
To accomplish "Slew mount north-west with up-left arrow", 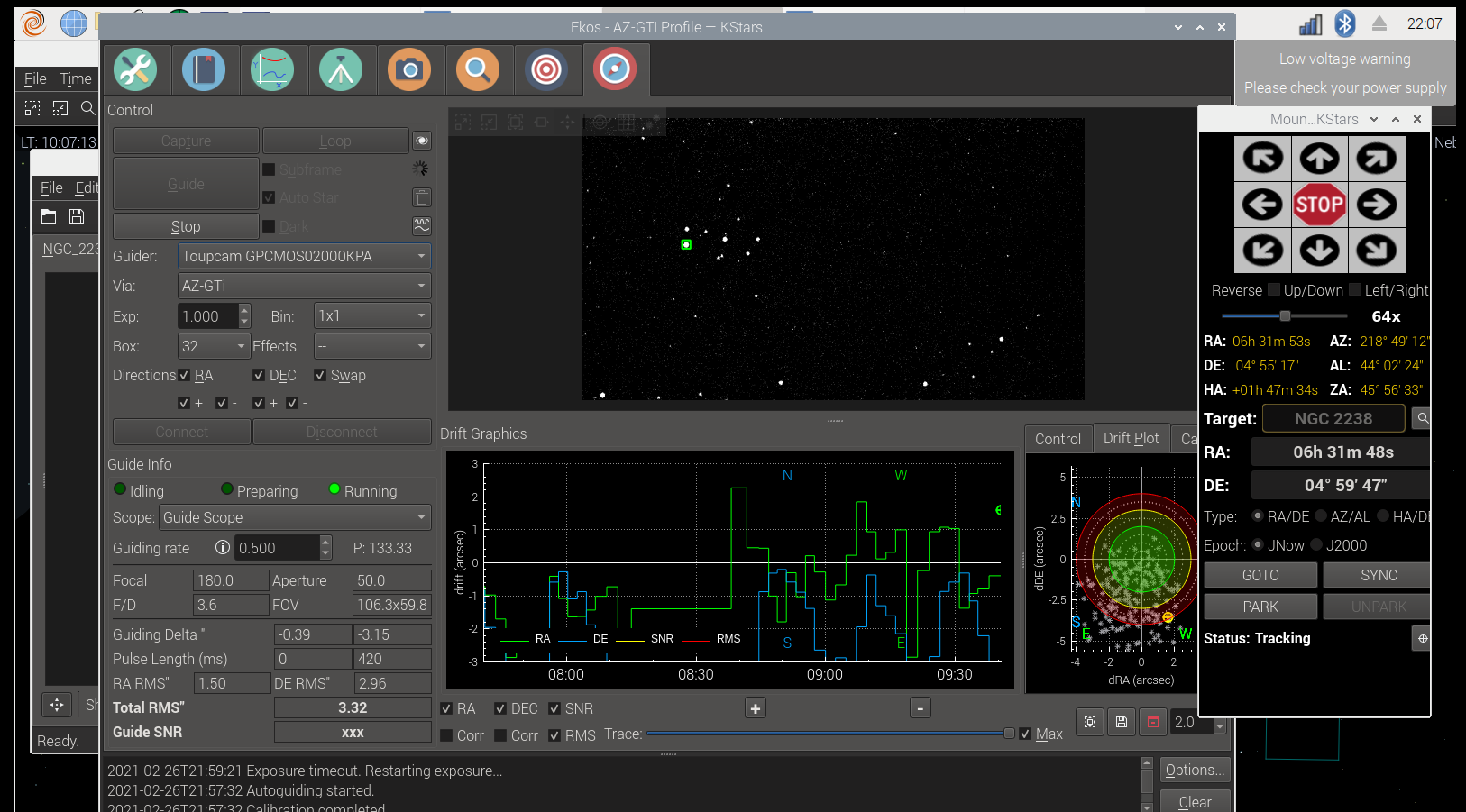I will (1262, 159).
